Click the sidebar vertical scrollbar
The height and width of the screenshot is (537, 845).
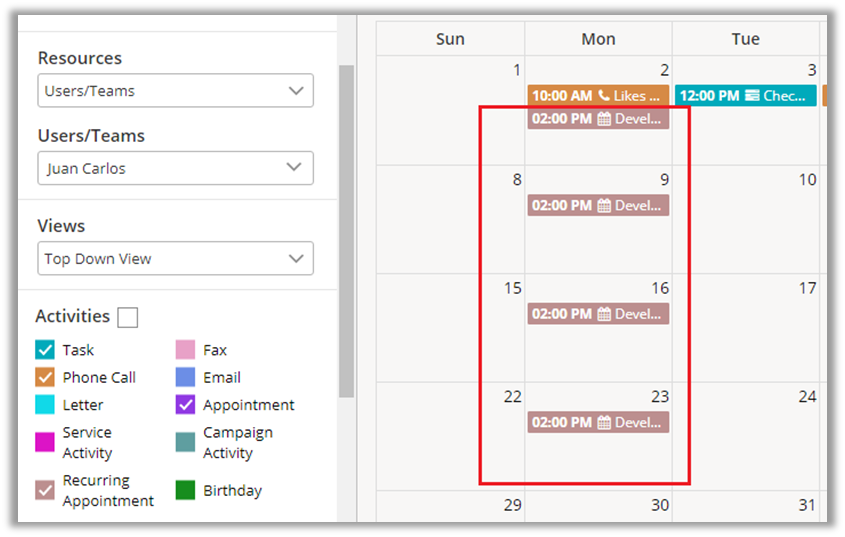point(346,230)
